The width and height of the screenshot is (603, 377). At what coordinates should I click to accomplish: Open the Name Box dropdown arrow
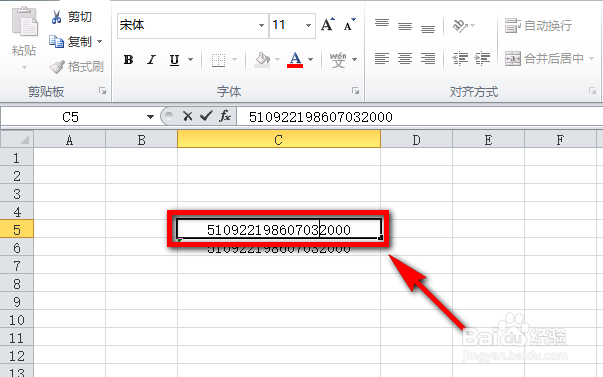point(150,117)
